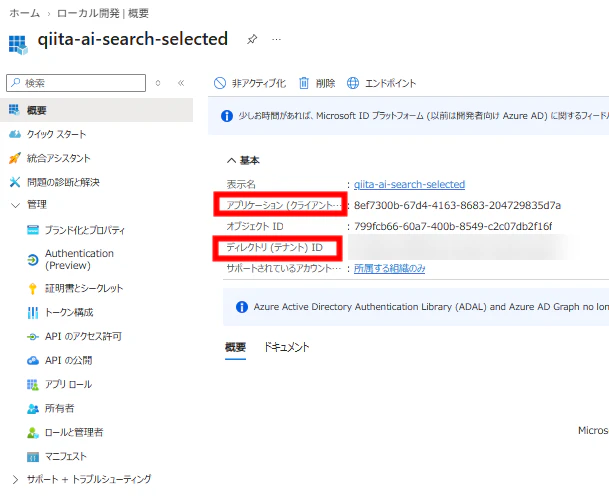609x497 pixels.
Task: Click the アプリ ロール icon
Action: 33,384
